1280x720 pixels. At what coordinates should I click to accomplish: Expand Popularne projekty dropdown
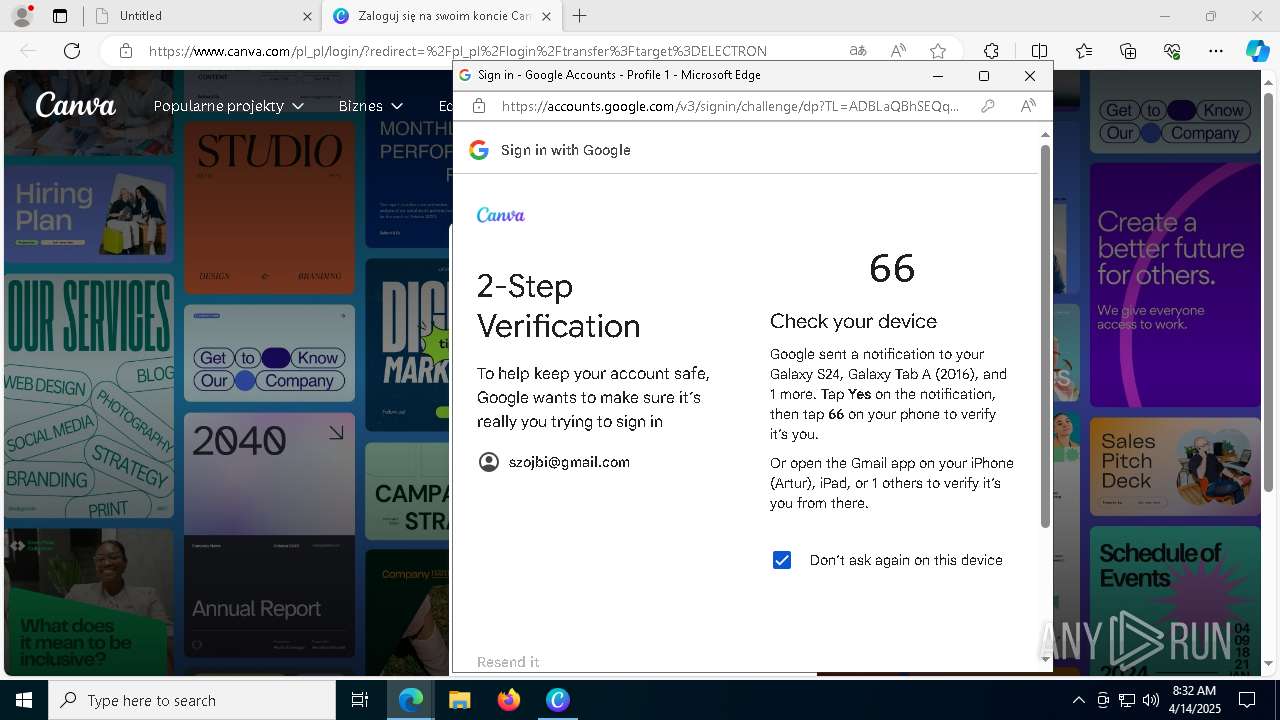[x=229, y=106]
